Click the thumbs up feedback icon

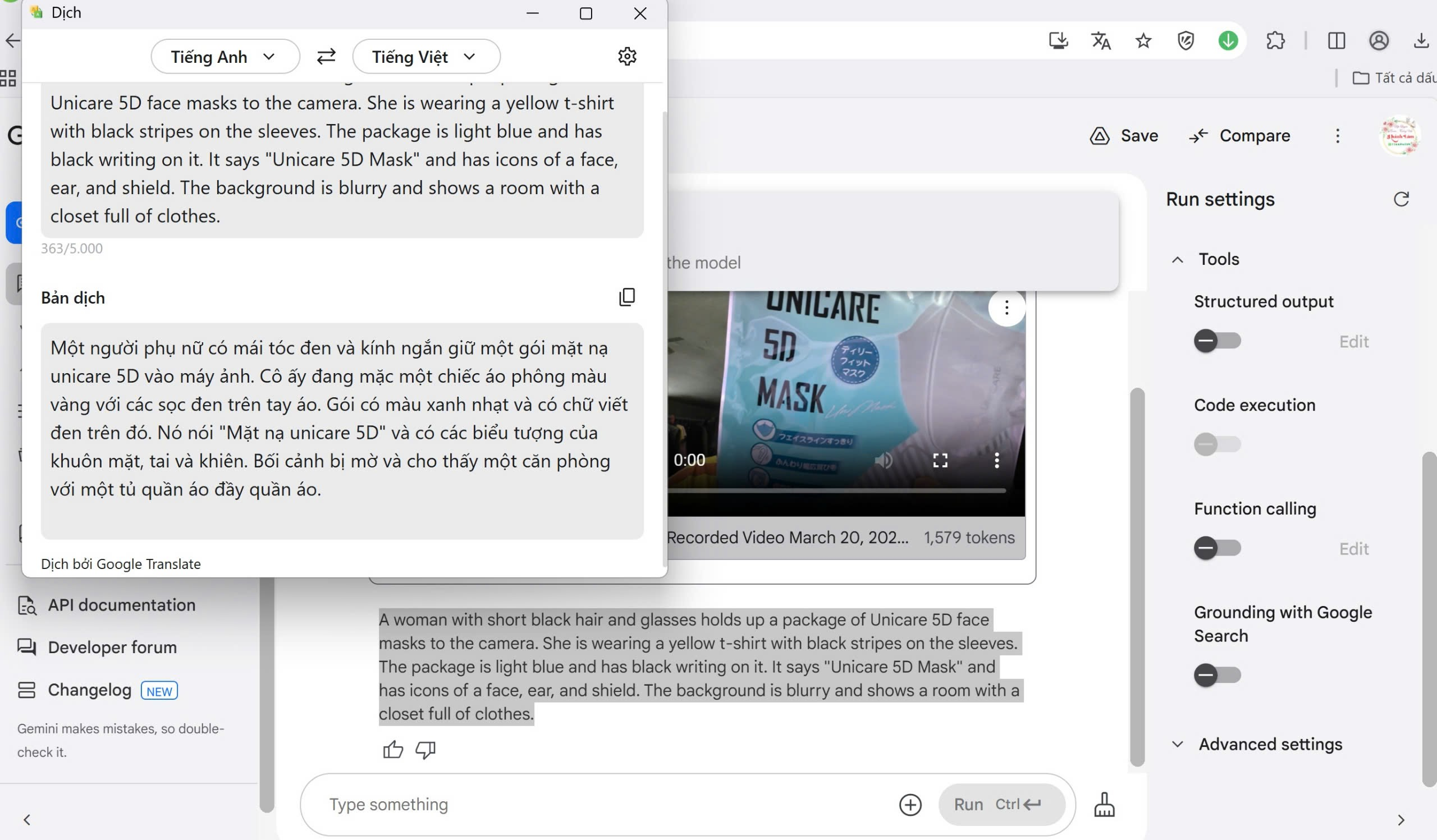click(x=393, y=750)
